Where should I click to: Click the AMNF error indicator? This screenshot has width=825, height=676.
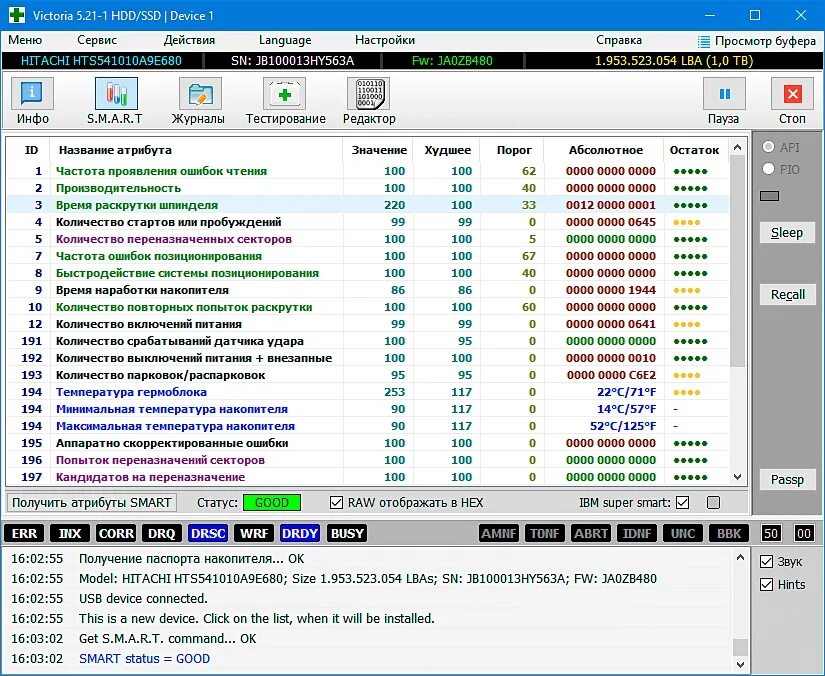tap(499, 533)
